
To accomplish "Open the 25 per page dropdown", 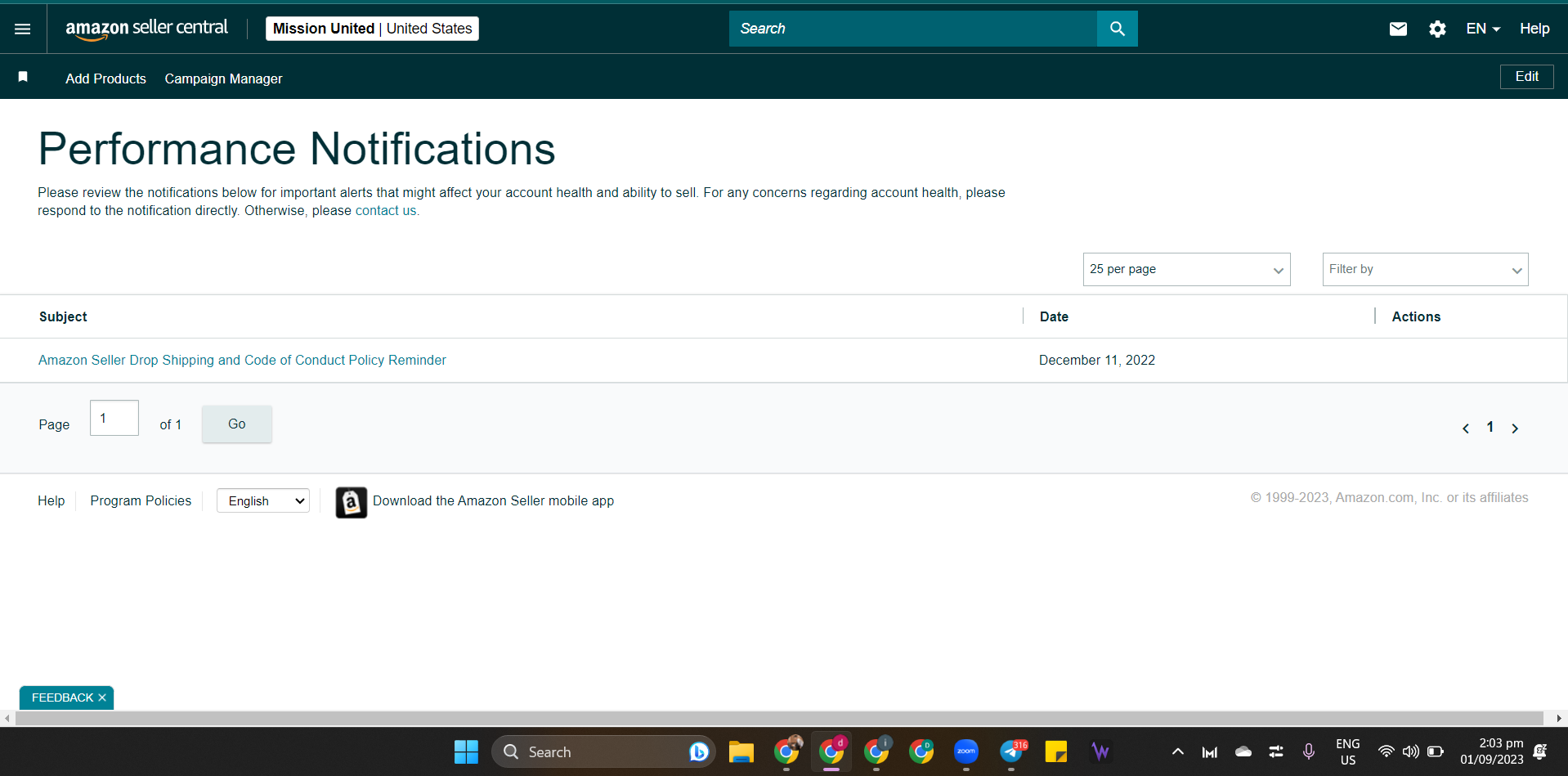I will pos(1186,270).
